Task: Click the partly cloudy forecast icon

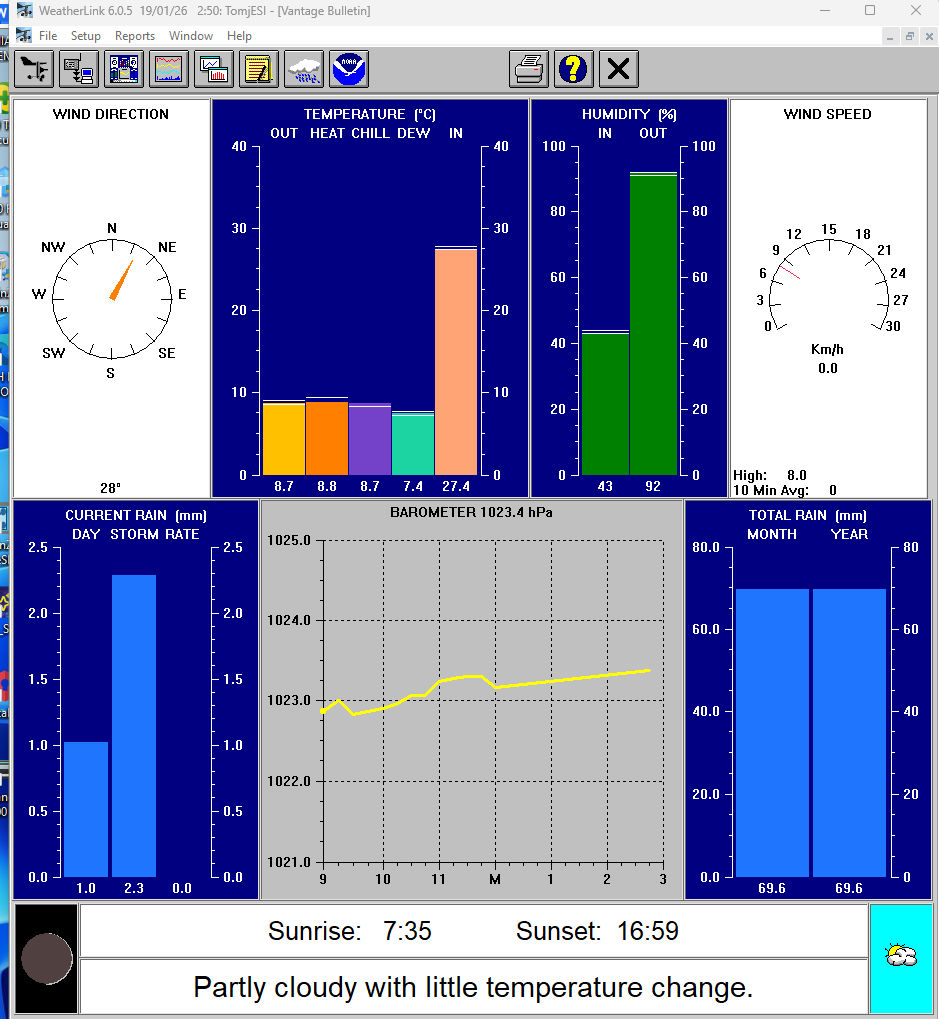Action: pyautogui.click(x=901, y=956)
